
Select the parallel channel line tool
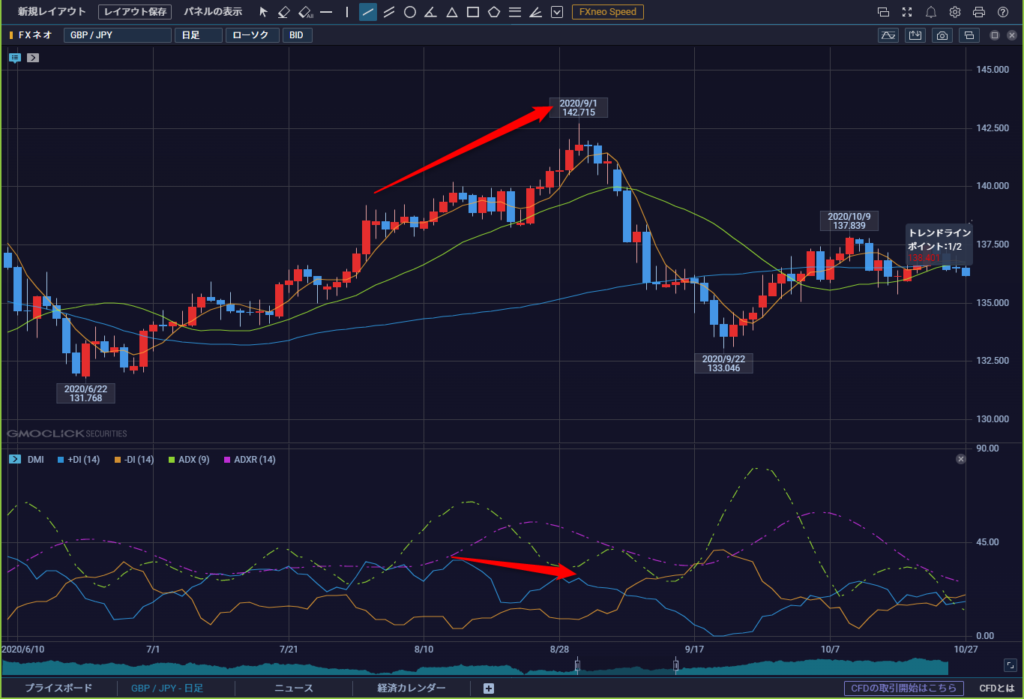coord(389,12)
